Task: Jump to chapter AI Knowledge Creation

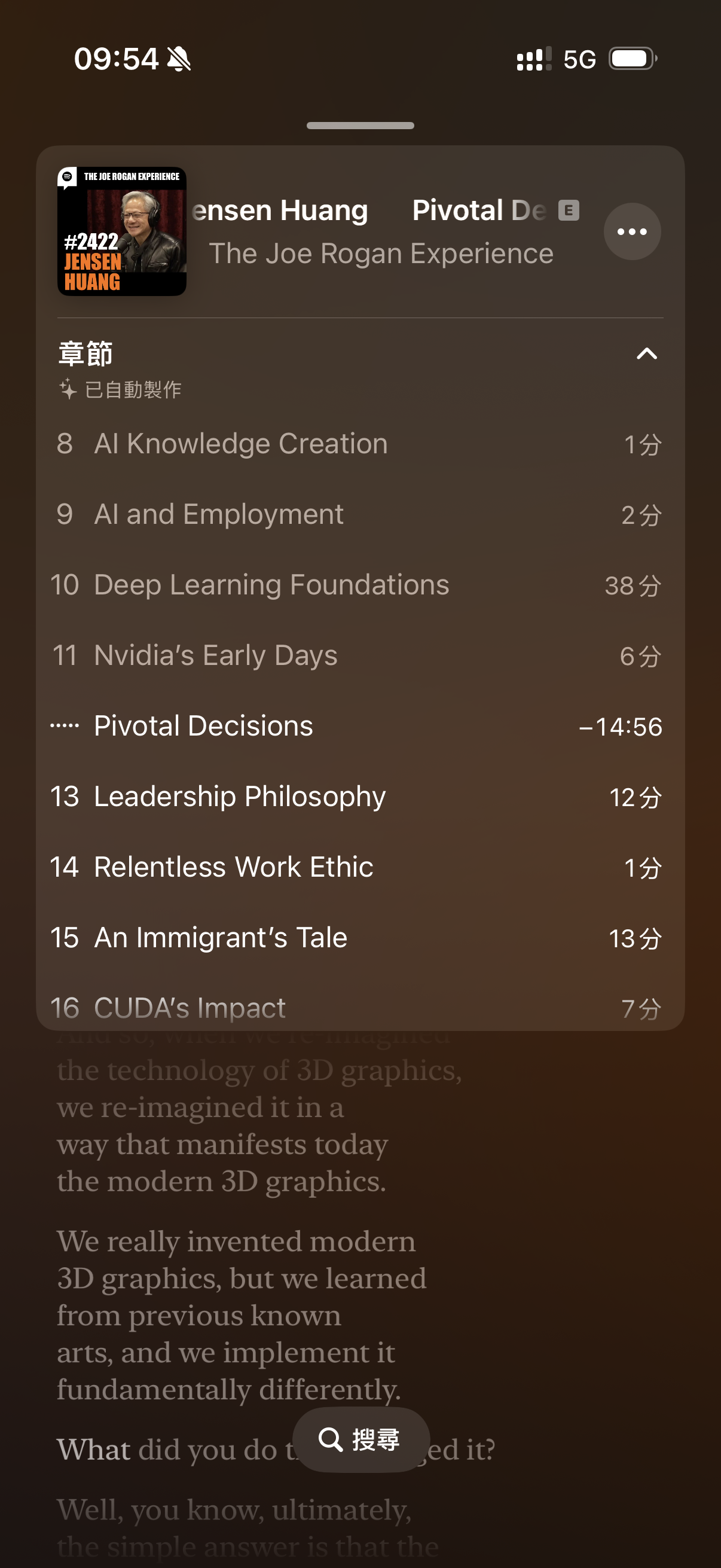Action: 240,444
